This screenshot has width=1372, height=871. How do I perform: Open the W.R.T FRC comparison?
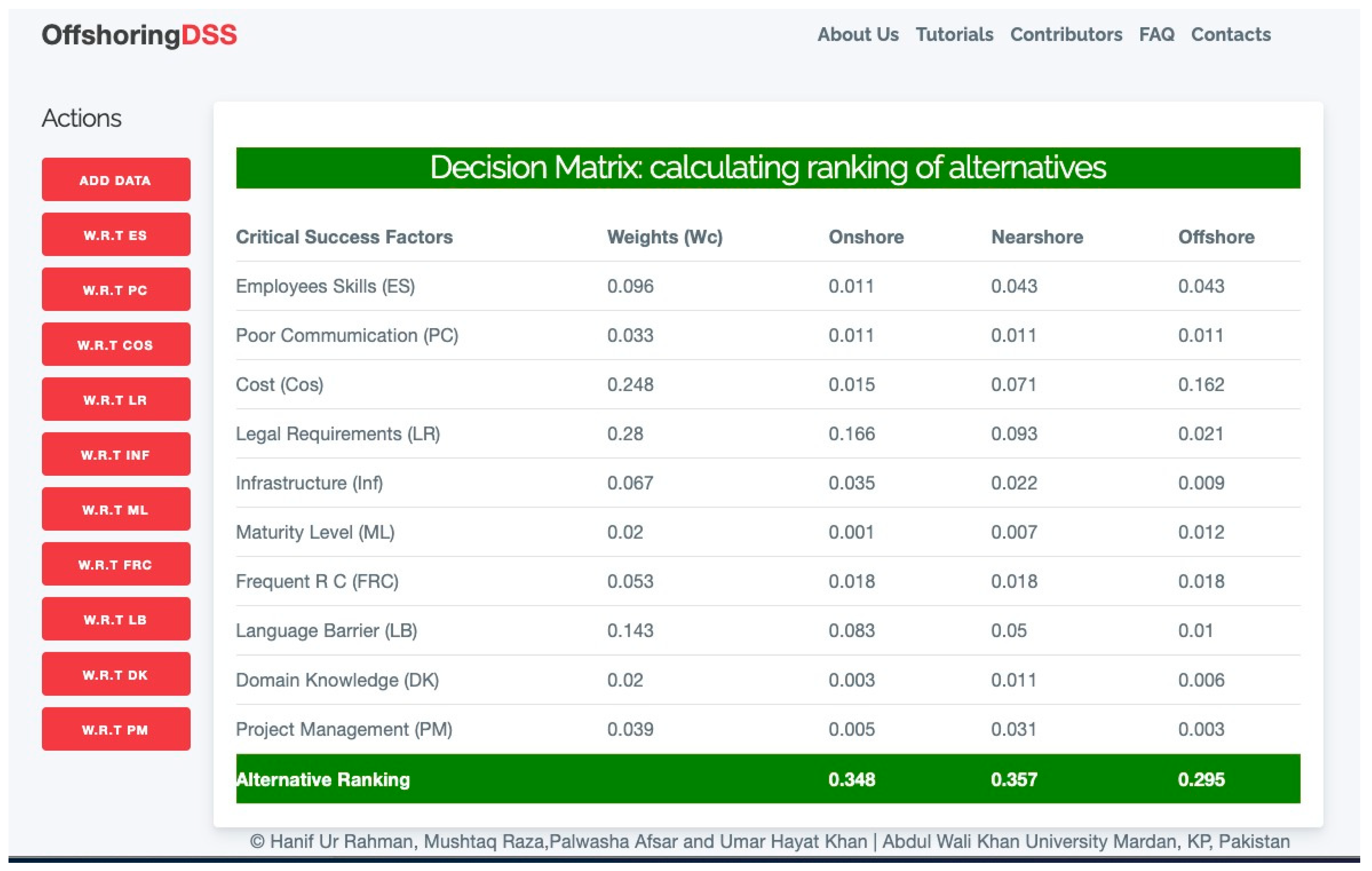coord(116,564)
